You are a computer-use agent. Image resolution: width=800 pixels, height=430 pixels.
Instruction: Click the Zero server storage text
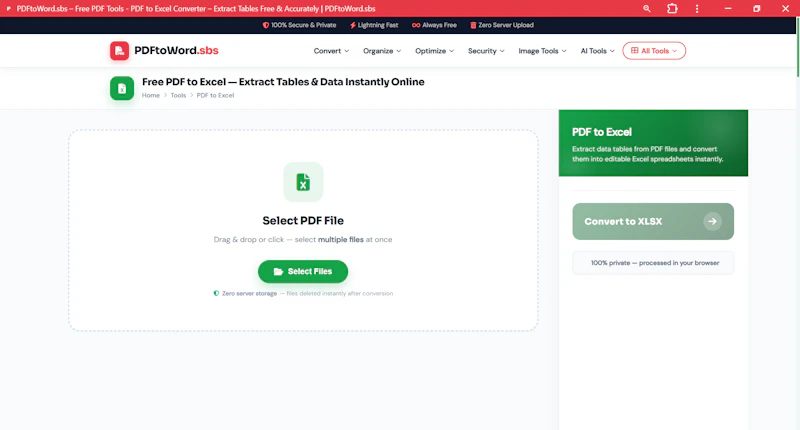click(x=249, y=294)
